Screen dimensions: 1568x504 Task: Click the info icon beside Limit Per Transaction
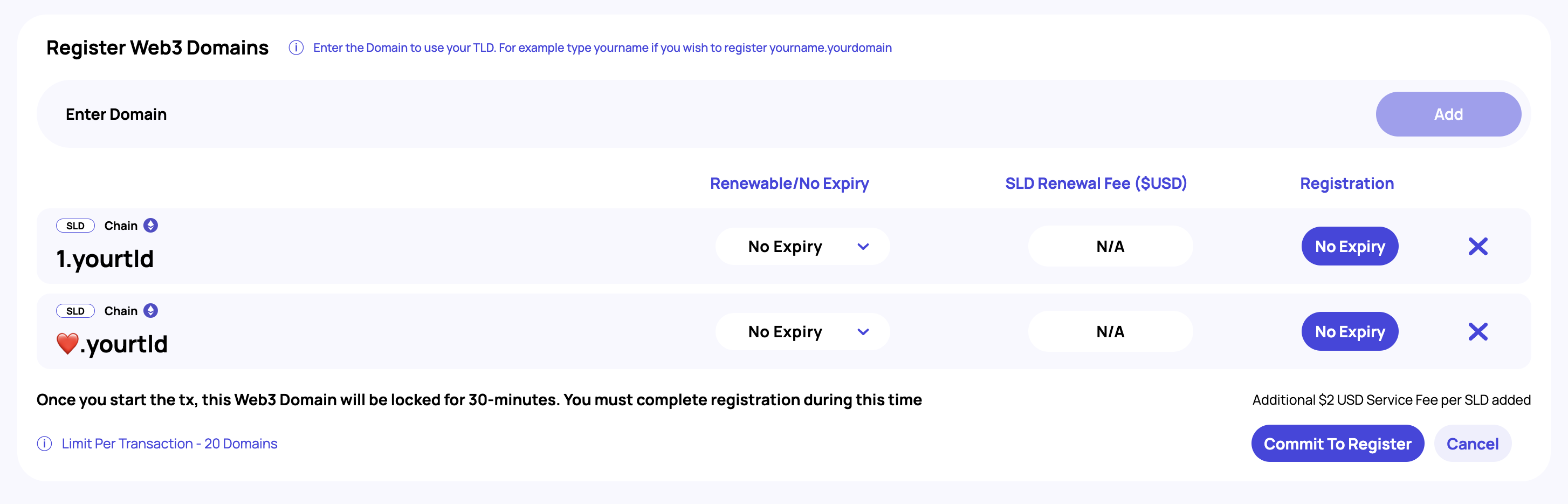pos(44,444)
